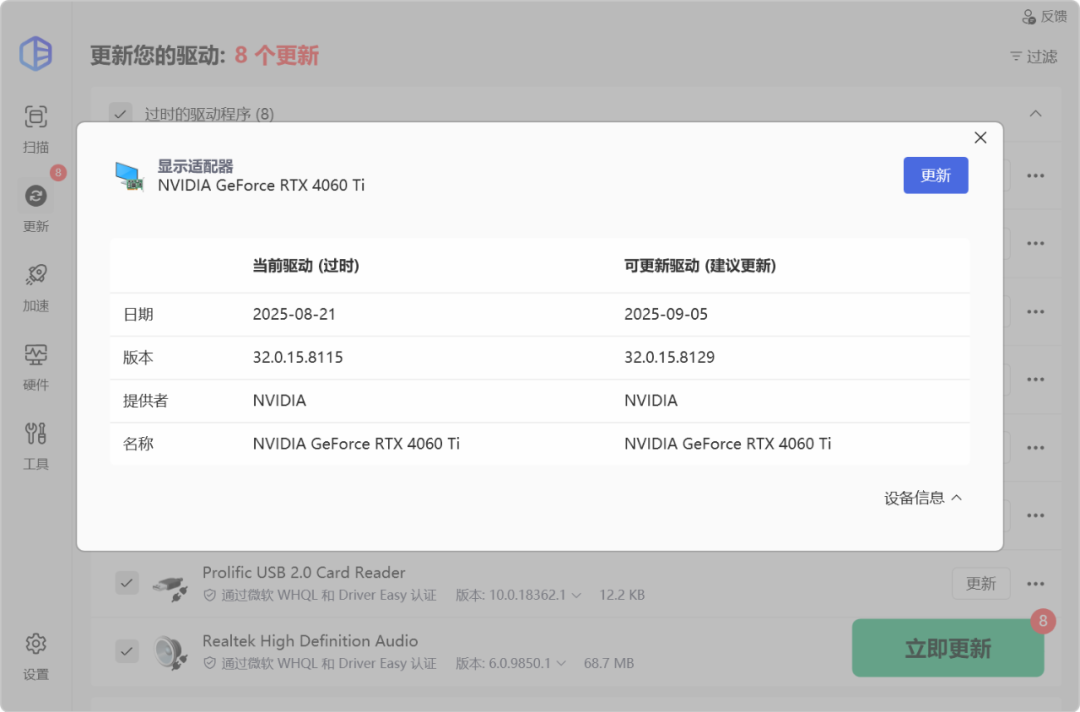Click Update (更新) button for Prolific USB Card Reader
This screenshot has width=1080, height=712.
click(981, 583)
